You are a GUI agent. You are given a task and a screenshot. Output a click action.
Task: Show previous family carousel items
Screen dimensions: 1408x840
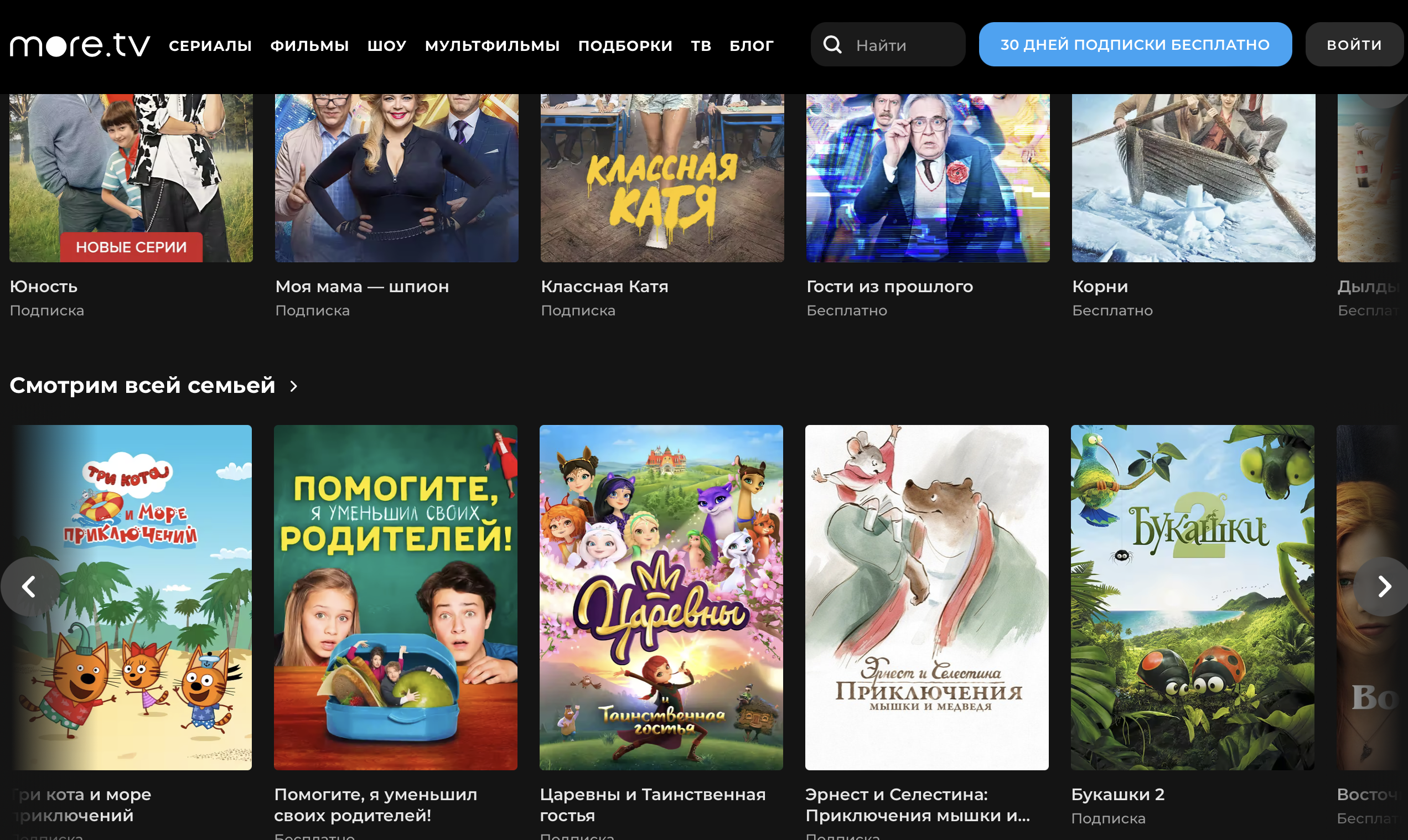[x=29, y=587]
